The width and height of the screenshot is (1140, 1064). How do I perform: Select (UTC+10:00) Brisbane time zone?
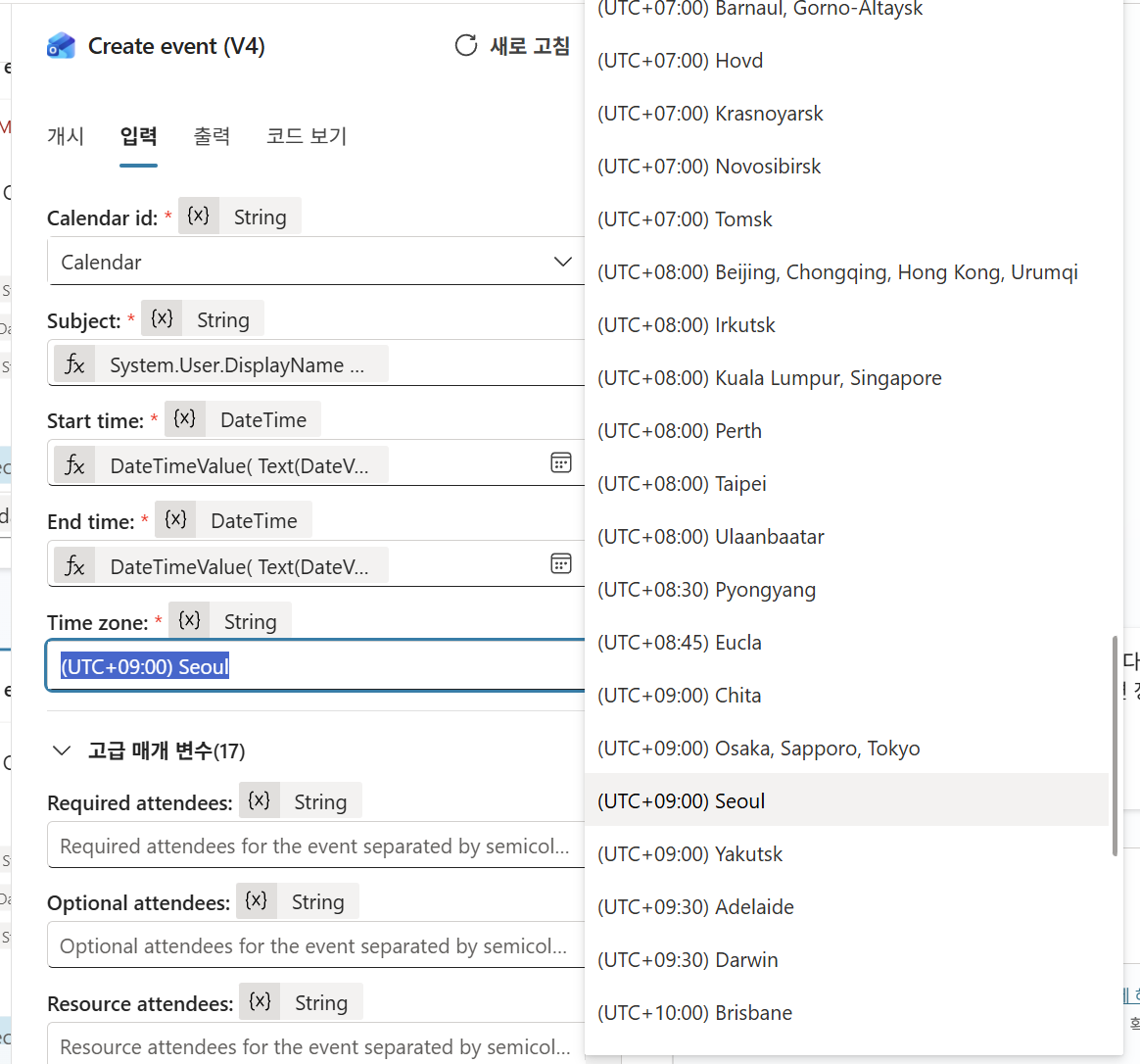pyautogui.click(x=847, y=1013)
